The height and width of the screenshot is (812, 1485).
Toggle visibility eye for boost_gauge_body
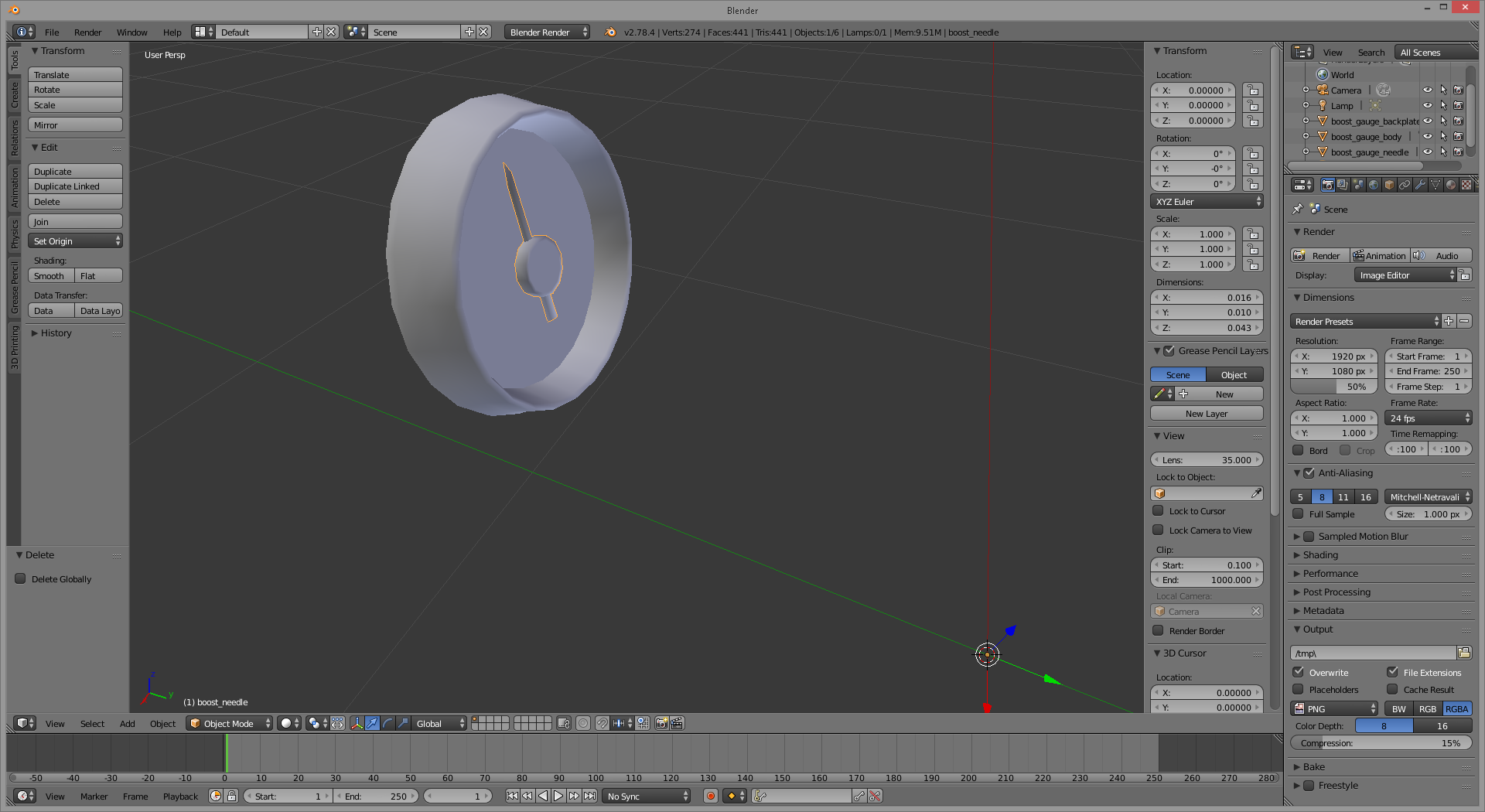coord(1428,137)
